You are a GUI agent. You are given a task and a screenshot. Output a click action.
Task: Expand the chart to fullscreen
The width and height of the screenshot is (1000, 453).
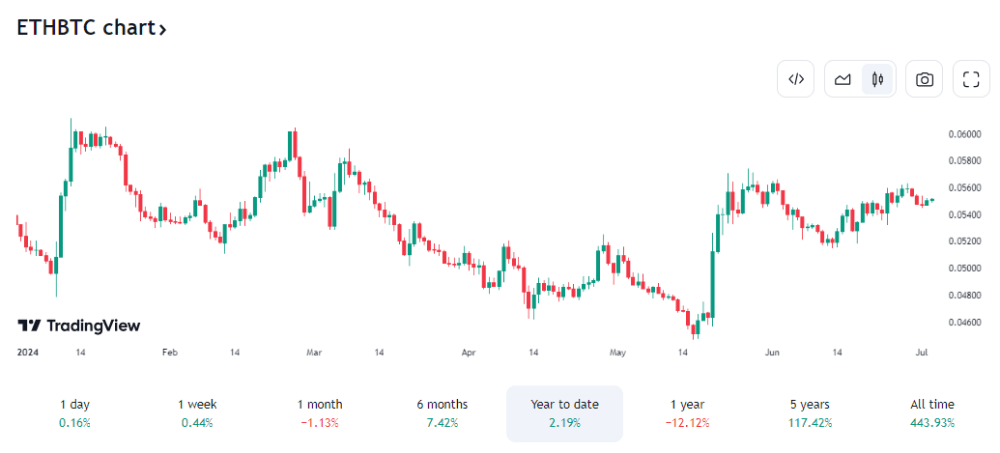[970, 80]
